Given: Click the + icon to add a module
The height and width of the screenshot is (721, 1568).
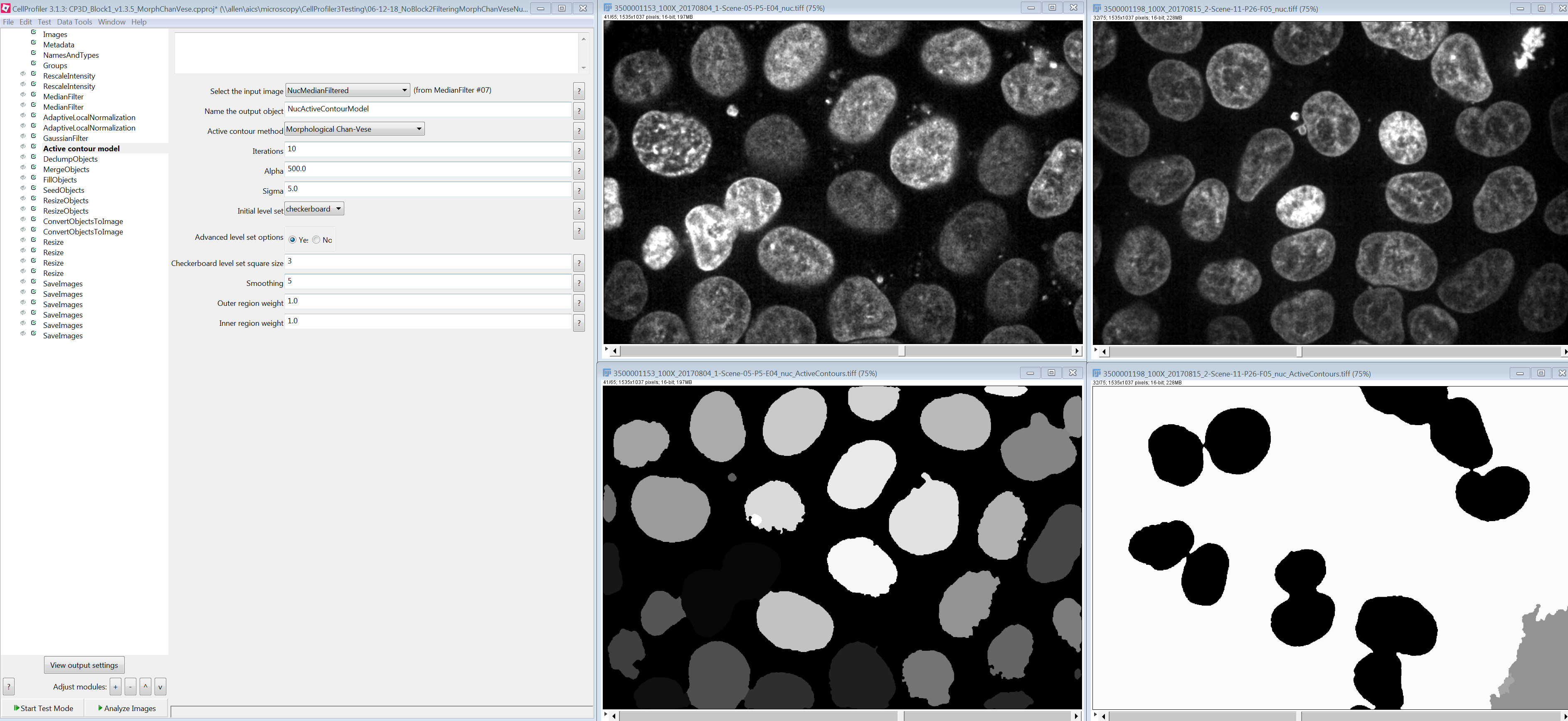Looking at the screenshot, I should [115, 687].
